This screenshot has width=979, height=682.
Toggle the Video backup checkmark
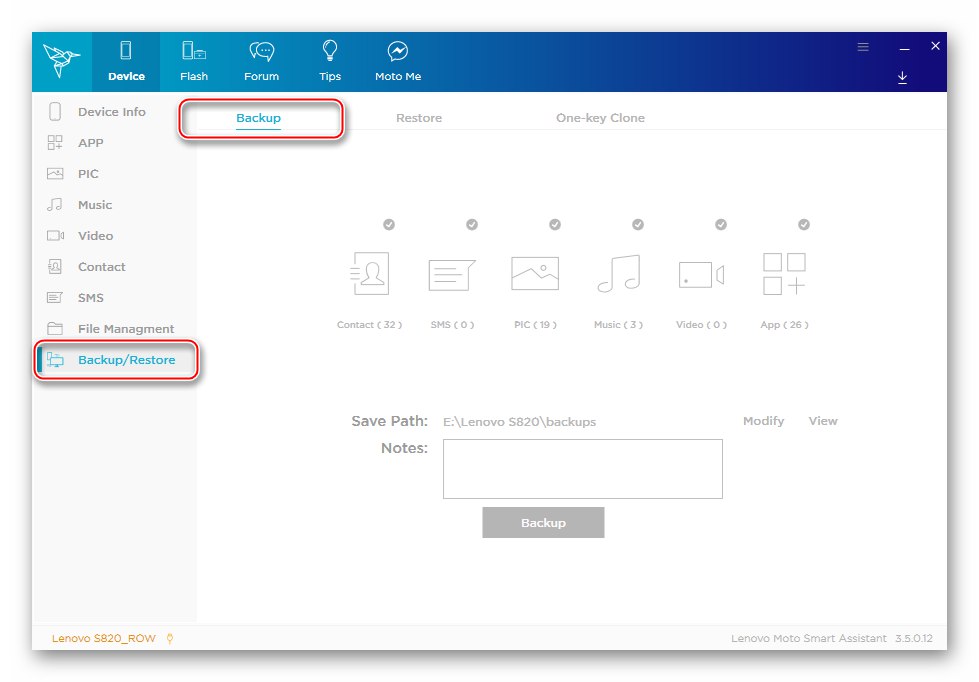click(721, 224)
